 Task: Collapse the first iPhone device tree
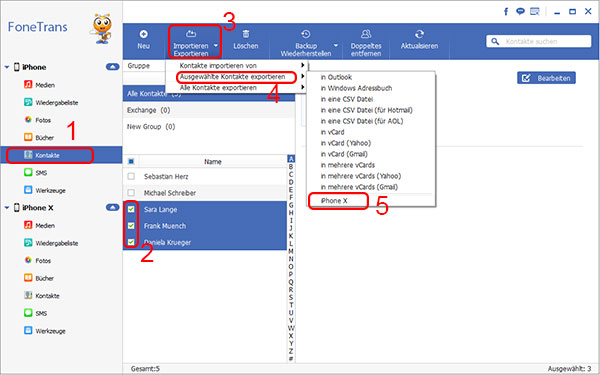click(x=7, y=67)
